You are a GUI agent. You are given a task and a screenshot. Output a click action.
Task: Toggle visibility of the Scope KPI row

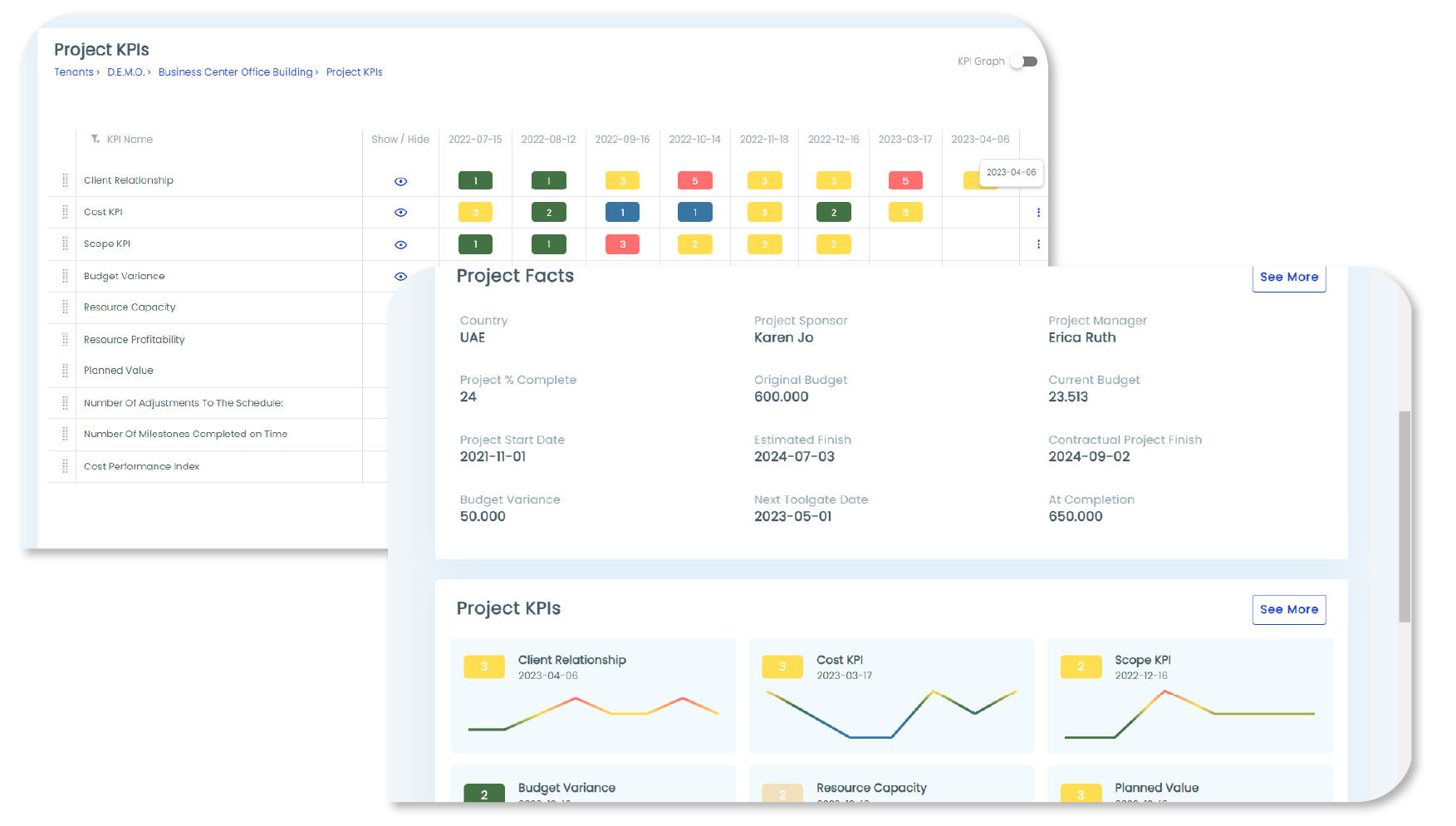(x=400, y=244)
